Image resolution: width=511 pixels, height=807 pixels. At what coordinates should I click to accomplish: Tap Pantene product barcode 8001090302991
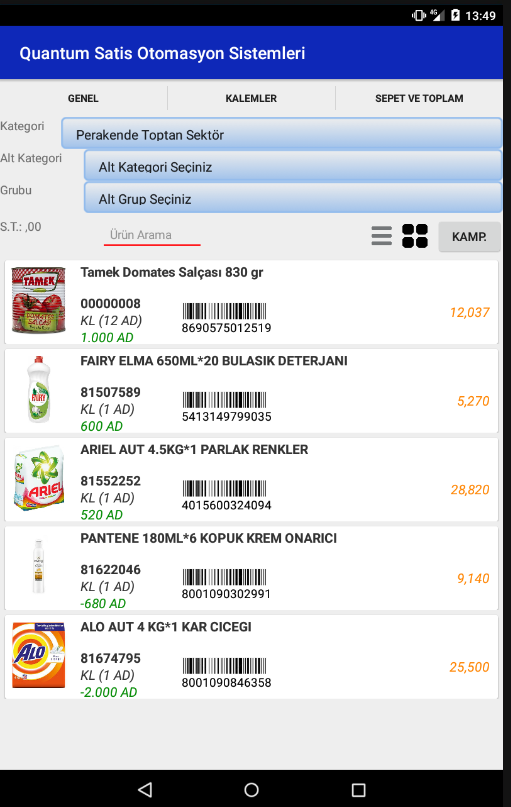[x=226, y=584]
